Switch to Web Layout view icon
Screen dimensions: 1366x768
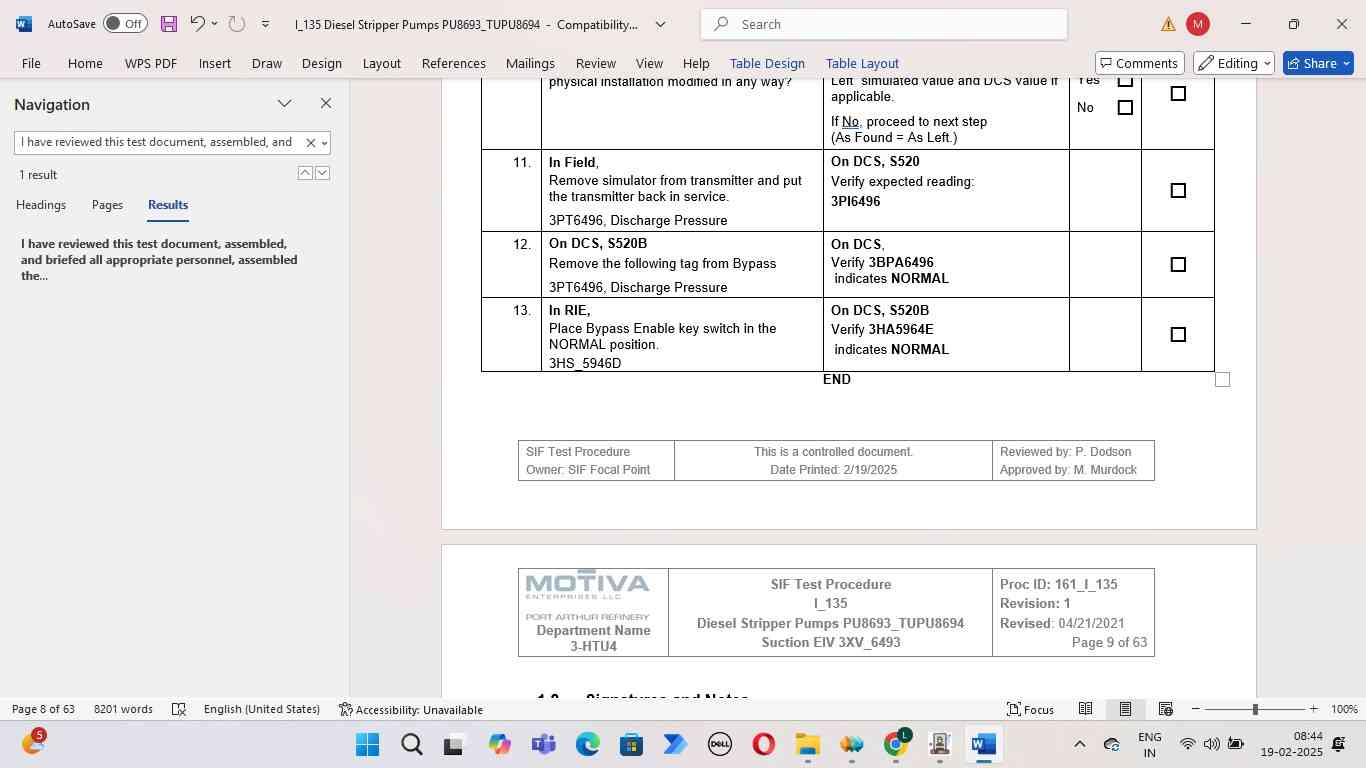coord(1165,709)
